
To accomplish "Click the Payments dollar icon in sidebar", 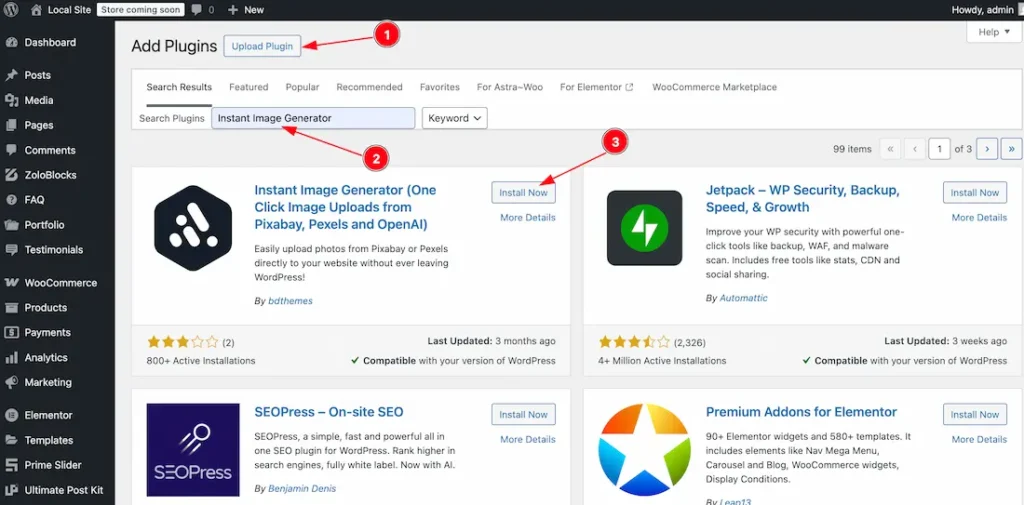I will pos(11,333).
